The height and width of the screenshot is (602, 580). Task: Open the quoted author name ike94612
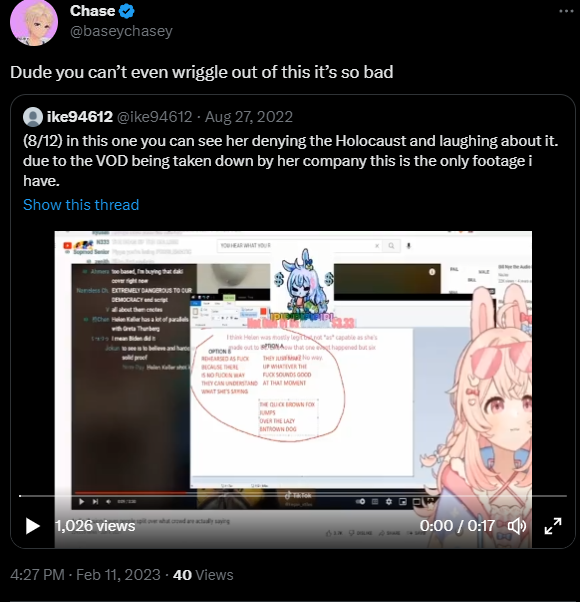[x=80, y=117]
